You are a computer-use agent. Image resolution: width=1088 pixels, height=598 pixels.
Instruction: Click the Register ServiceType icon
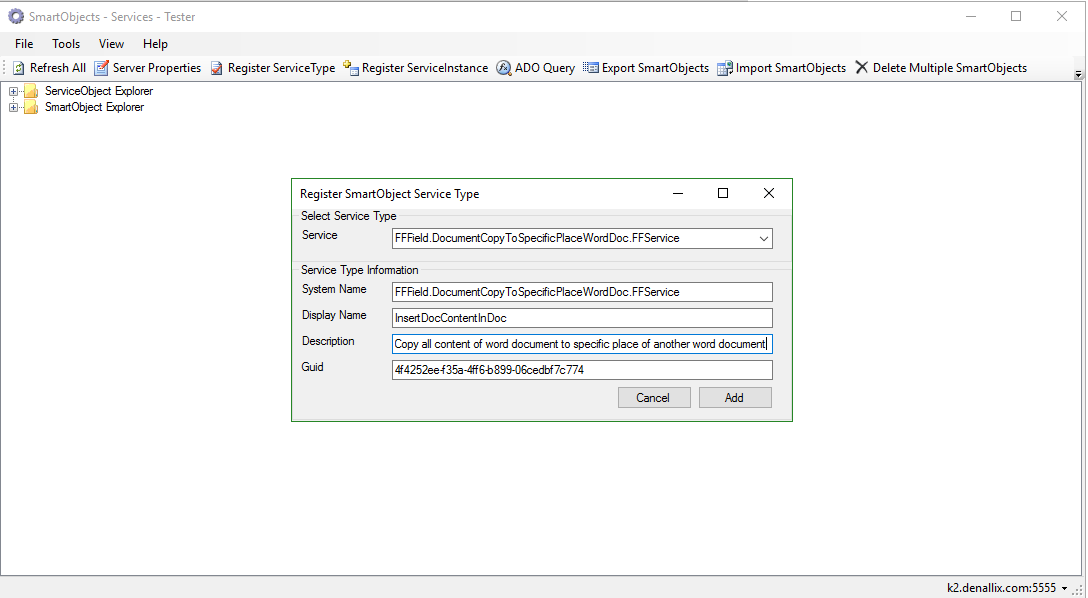click(x=217, y=68)
